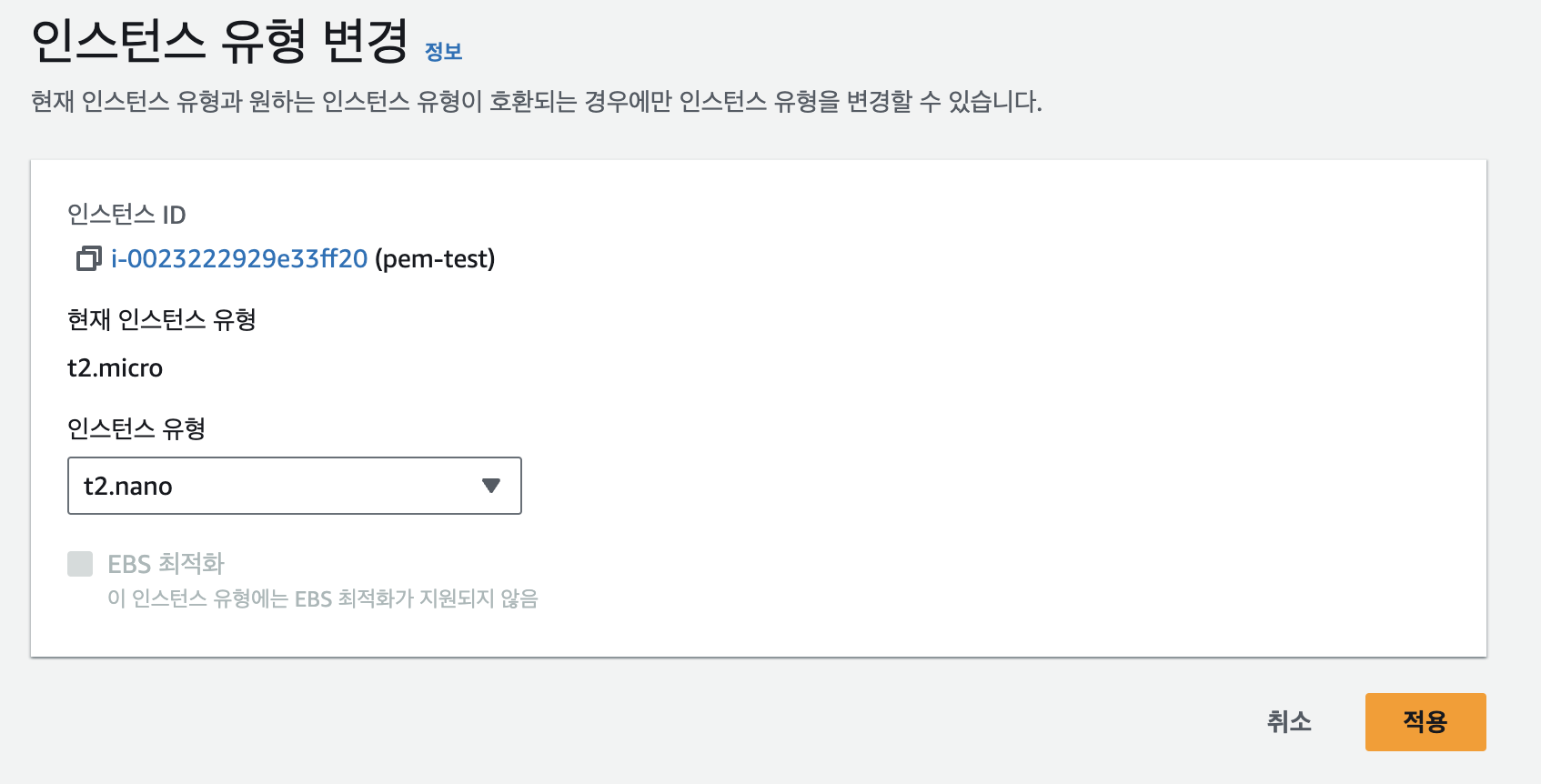Select the 인스턴스 유형 변경 page heading
This screenshot has height=784, width=1541.
219,42
